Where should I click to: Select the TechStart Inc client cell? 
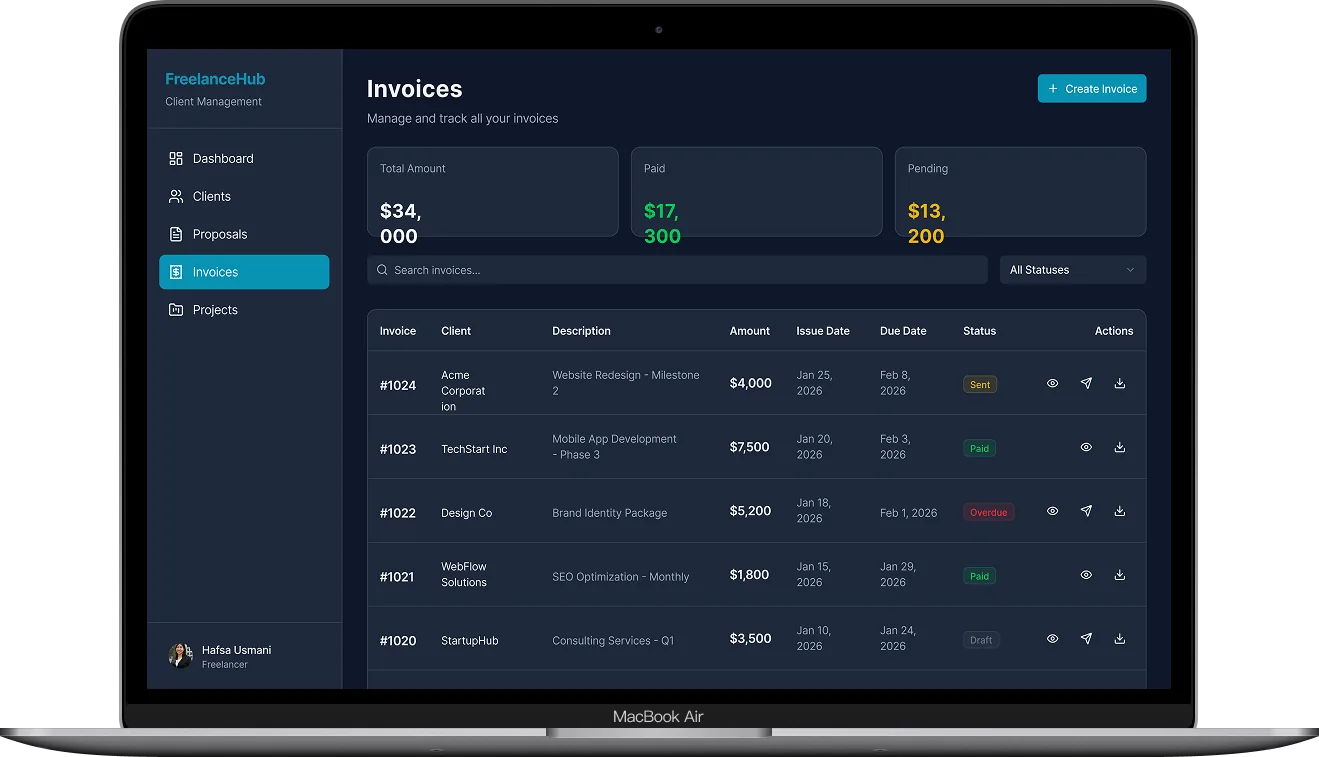click(474, 449)
